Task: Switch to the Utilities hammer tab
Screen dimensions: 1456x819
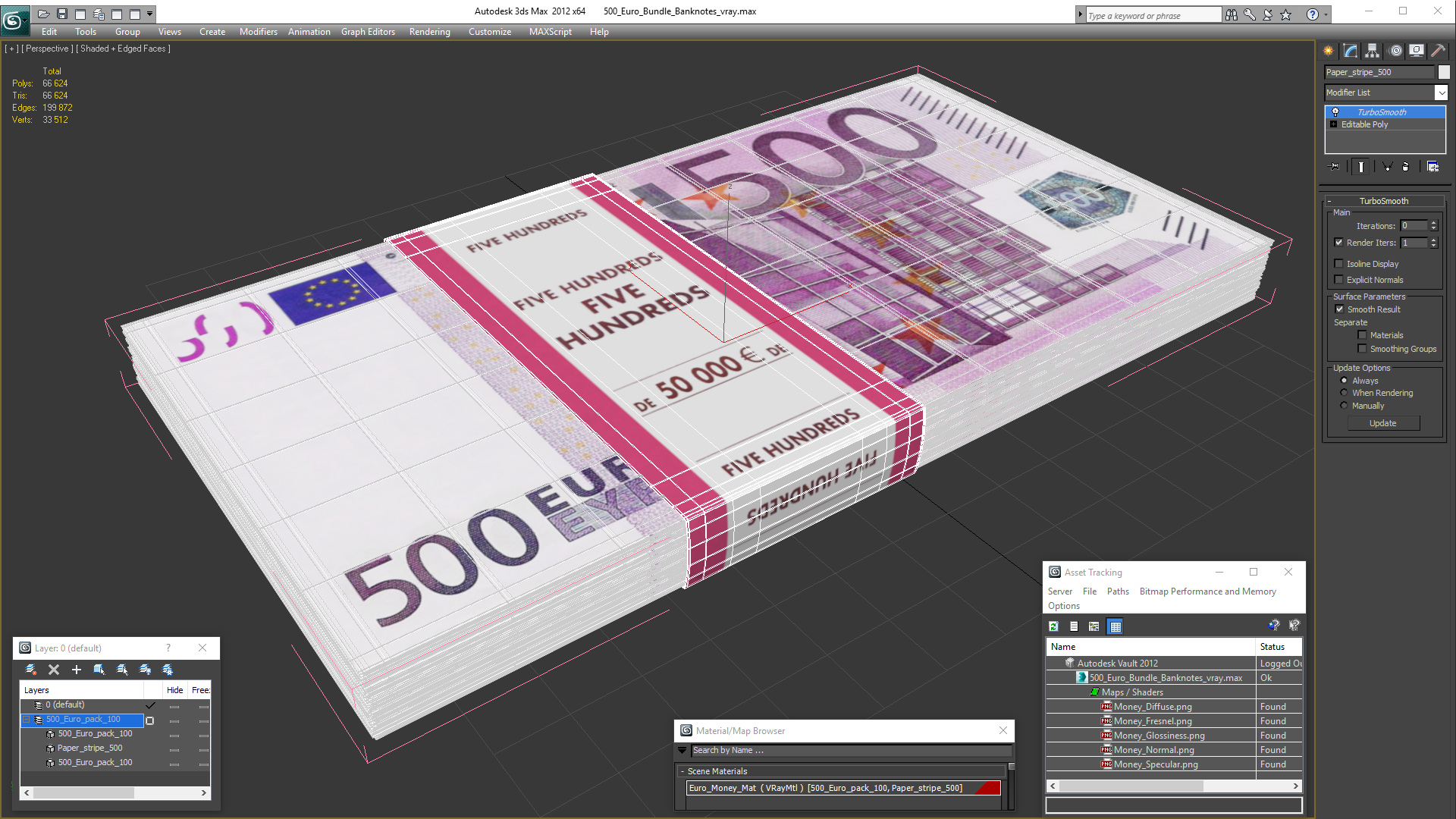Action: [1438, 51]
